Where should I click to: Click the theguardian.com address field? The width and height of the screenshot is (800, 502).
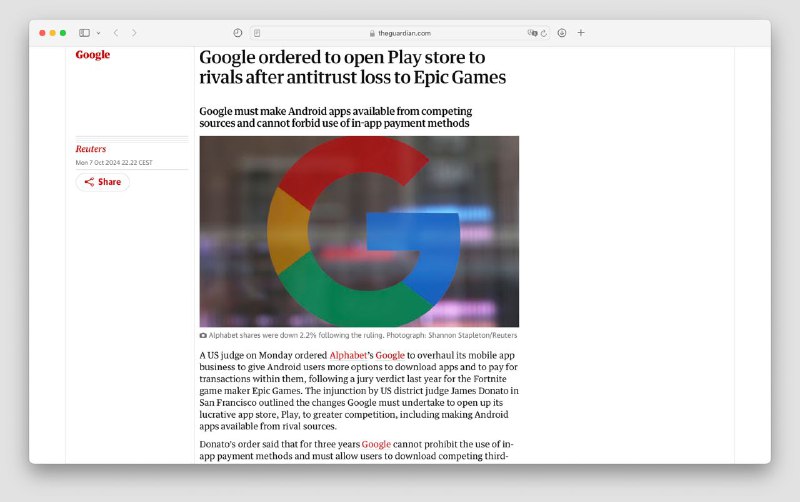[400, 33]
